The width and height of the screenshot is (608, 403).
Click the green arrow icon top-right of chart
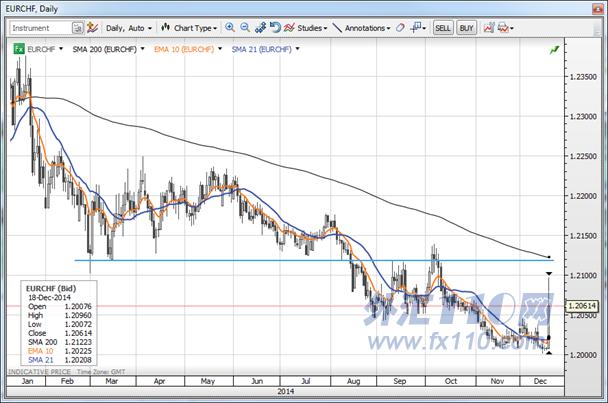point(554,50)
